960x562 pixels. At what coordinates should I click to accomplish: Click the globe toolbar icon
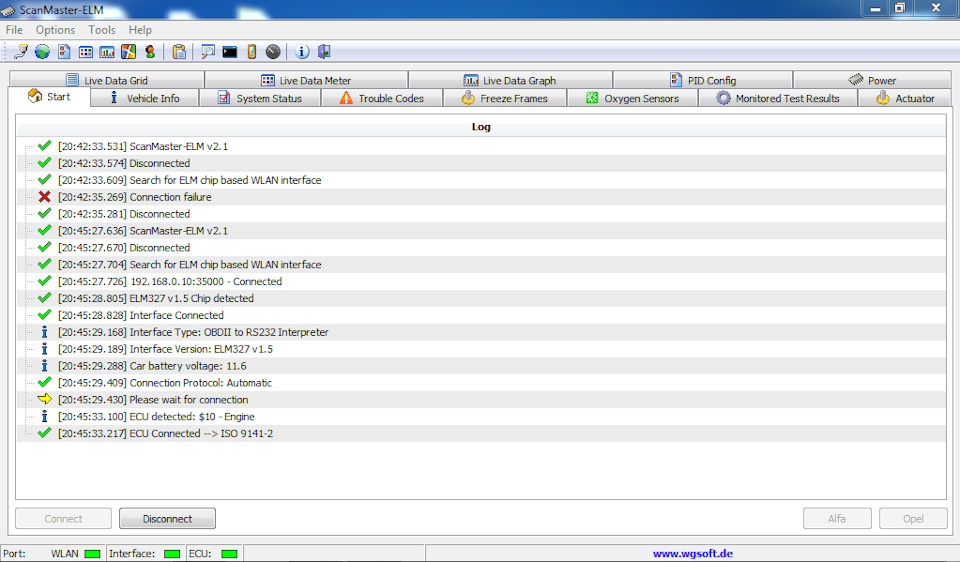42,52
